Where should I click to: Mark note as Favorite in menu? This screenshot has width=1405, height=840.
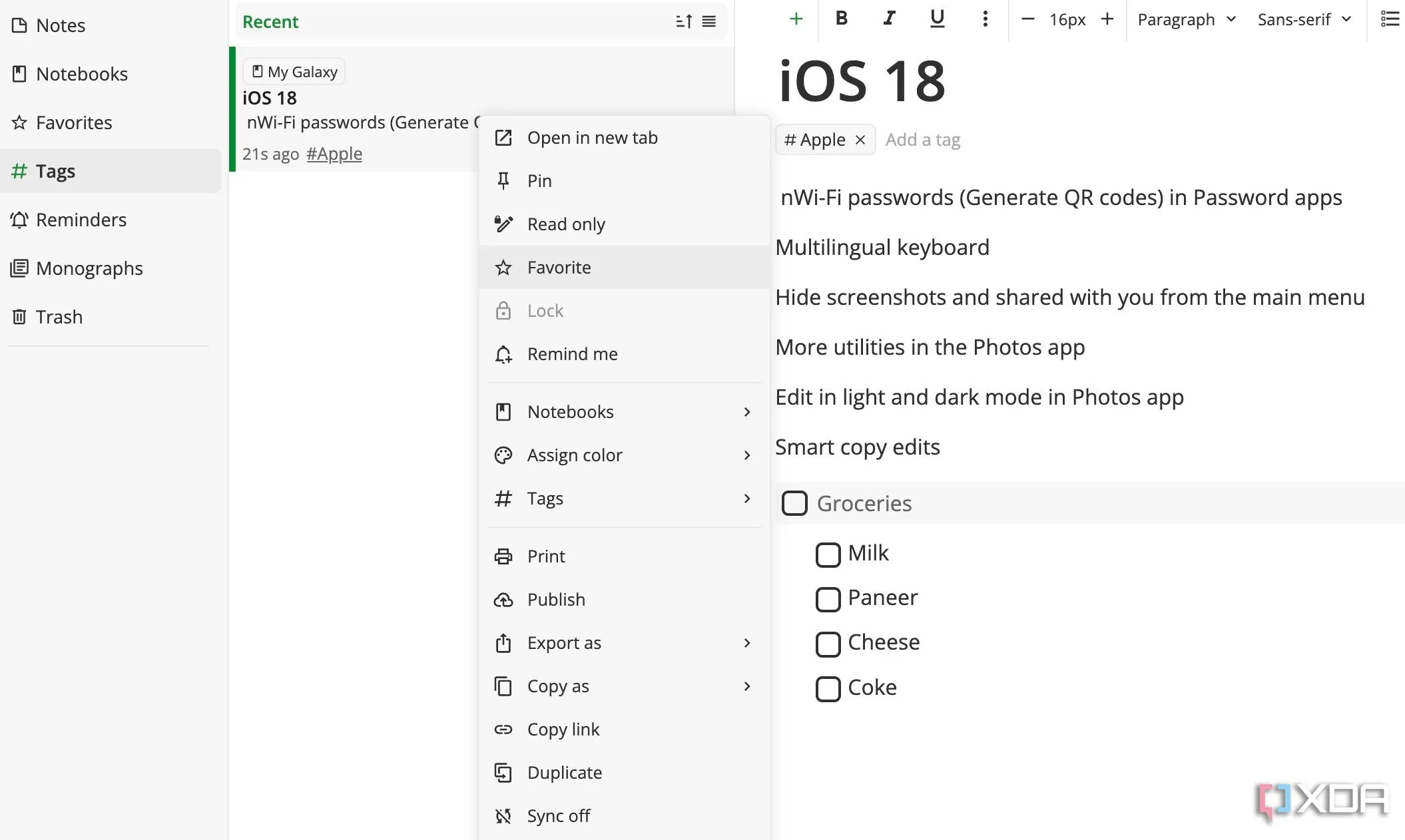pyautogui.click(x=625, y=268)
